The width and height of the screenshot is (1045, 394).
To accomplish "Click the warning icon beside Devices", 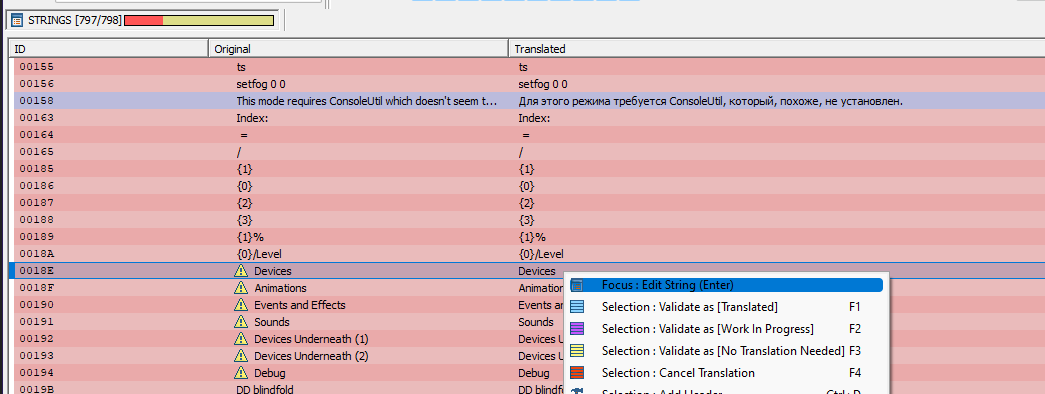I will (x=241, y=271).
